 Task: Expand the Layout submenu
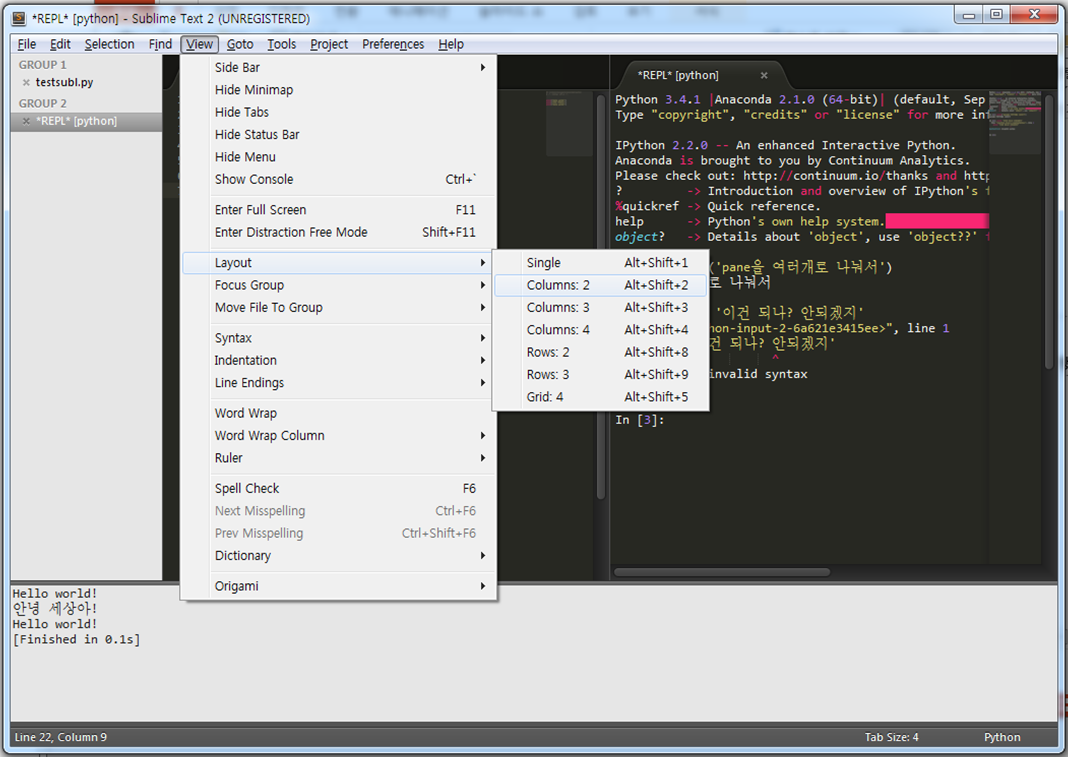coord(339,263)
